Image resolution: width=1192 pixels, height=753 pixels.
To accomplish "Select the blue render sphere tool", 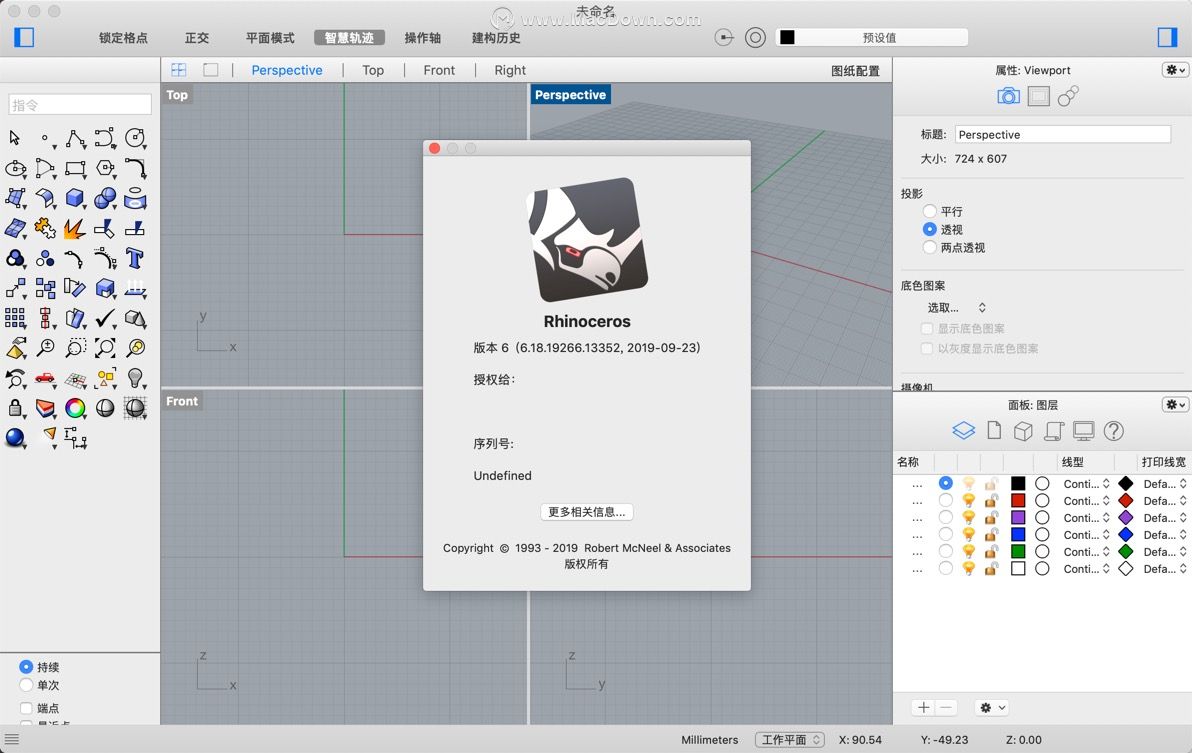I will (x=14, y=438).
